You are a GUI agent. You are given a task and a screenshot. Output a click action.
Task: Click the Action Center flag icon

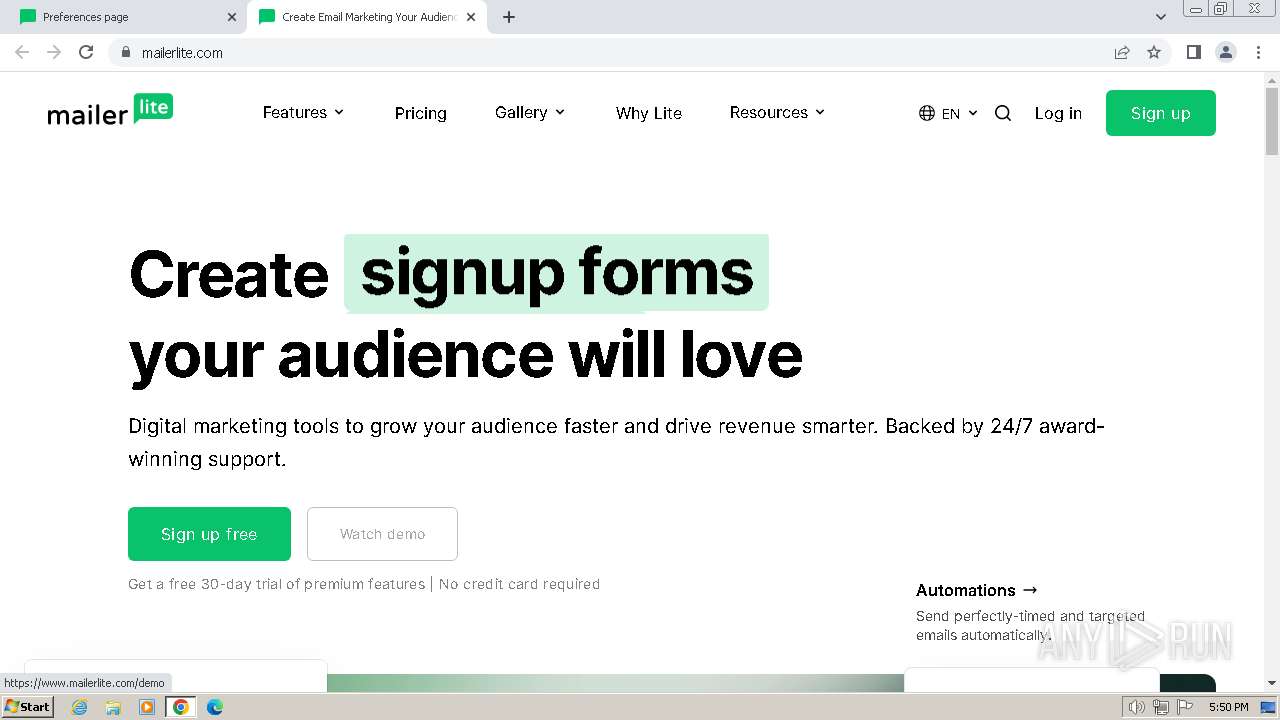pos(1184,707)
